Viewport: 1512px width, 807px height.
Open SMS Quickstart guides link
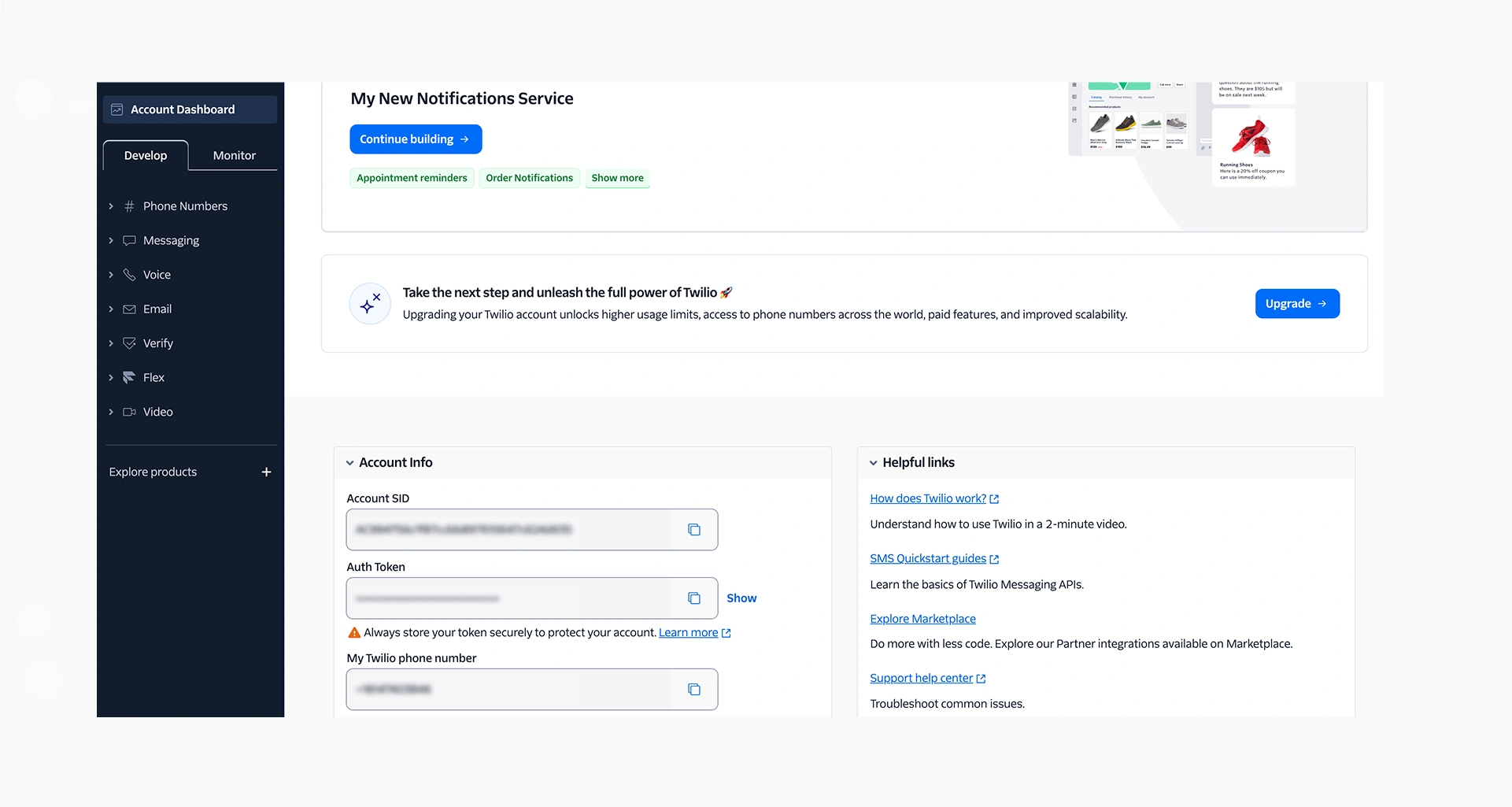click(928, 558)
